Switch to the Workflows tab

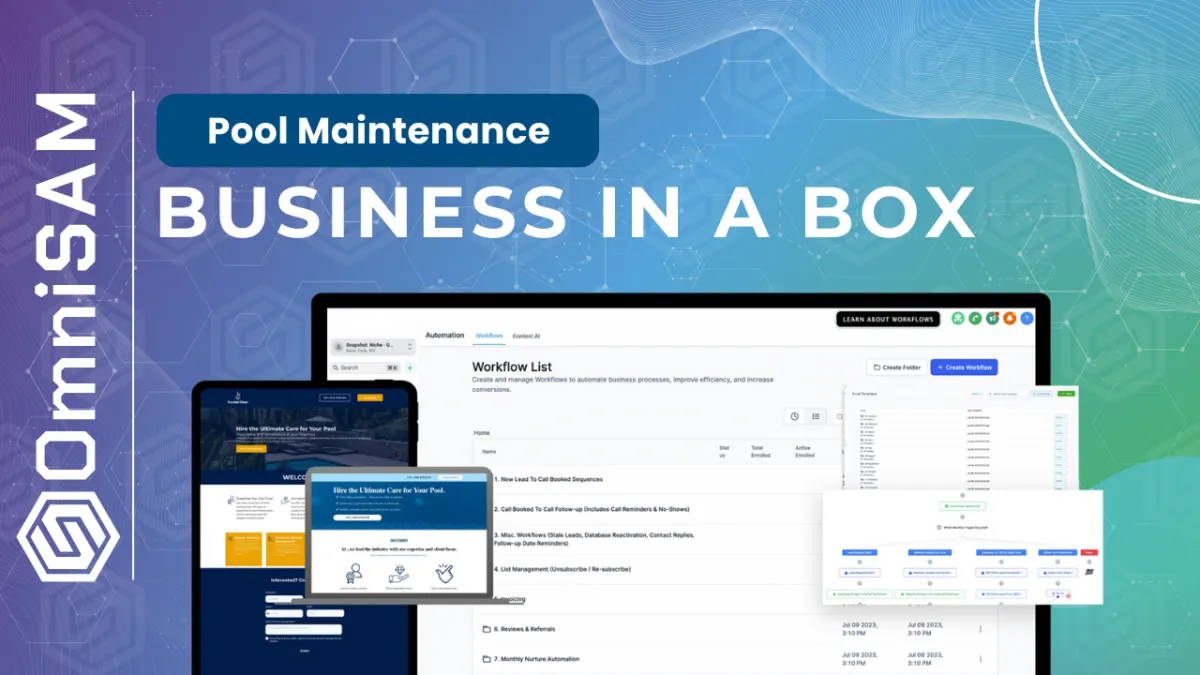(x=489, y=335)
